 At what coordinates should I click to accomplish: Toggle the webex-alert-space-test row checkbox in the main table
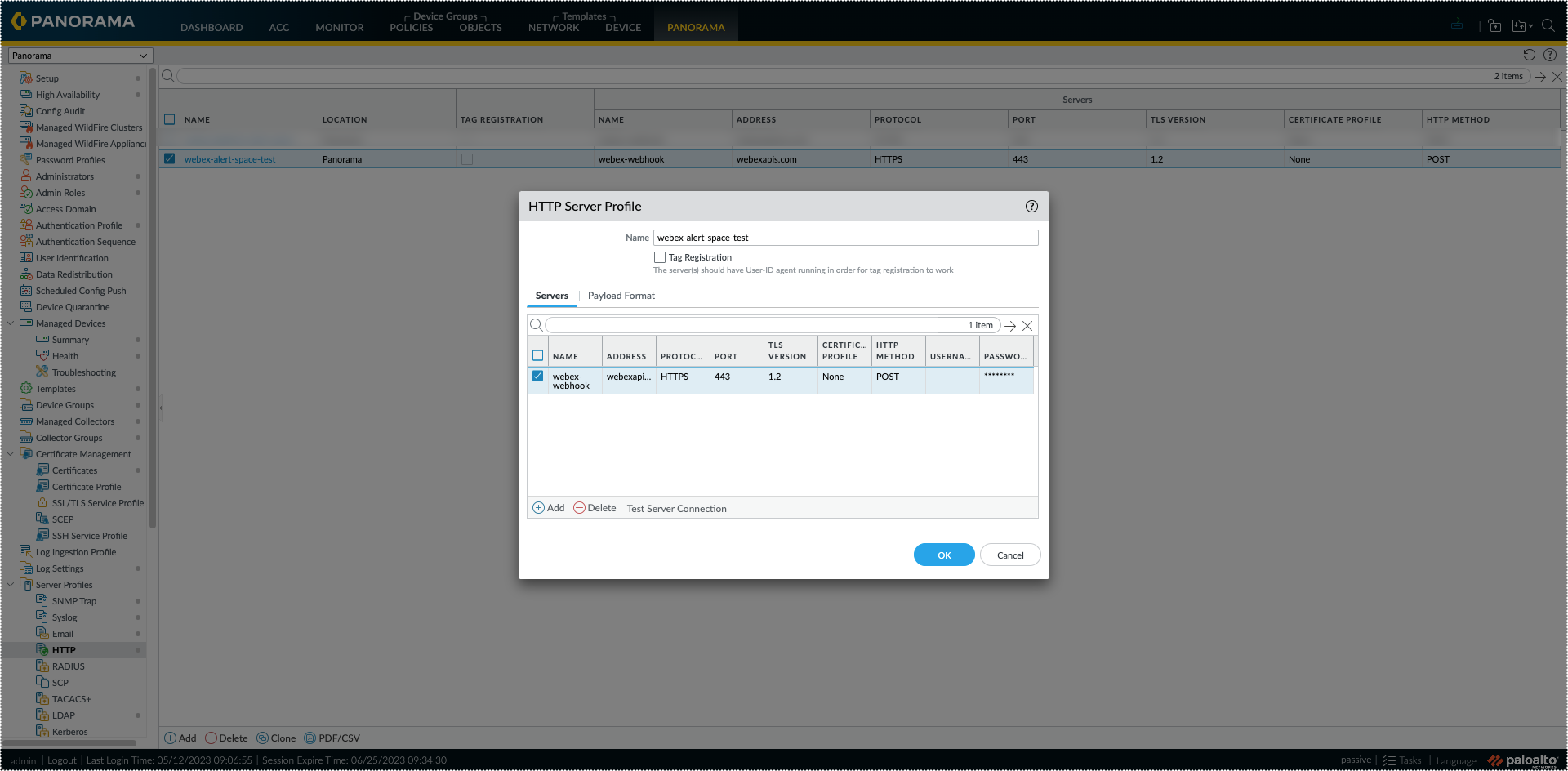[169, 158]
